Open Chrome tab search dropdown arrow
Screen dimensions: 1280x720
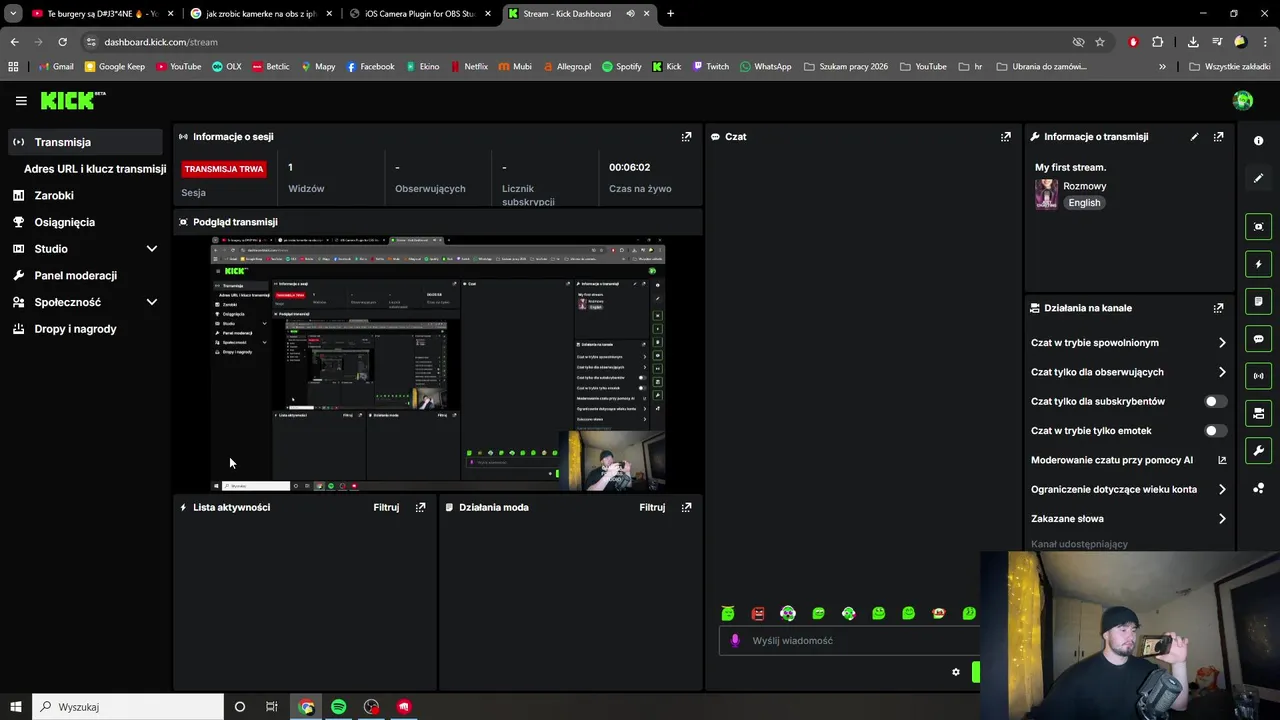pos(13,14)
